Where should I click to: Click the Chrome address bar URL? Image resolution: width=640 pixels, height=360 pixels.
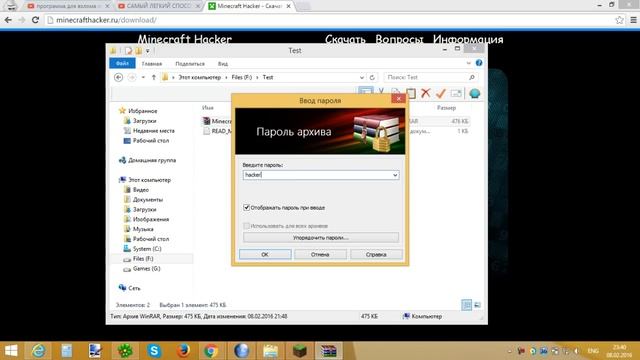[x=106, y=20]
